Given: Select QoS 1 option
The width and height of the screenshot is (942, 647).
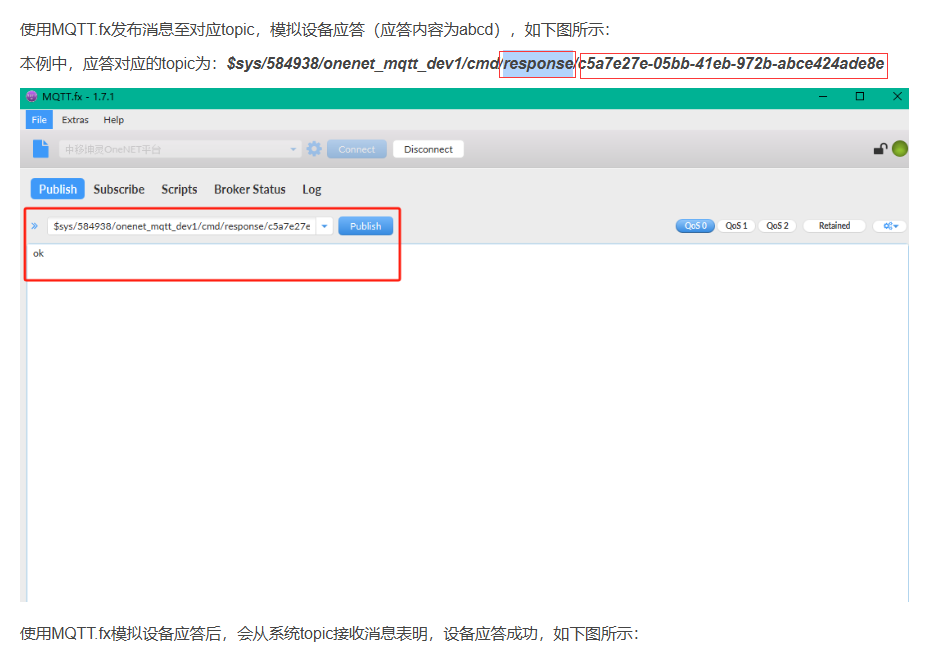Looking at the screenshot, I should (x=736, y=226).
